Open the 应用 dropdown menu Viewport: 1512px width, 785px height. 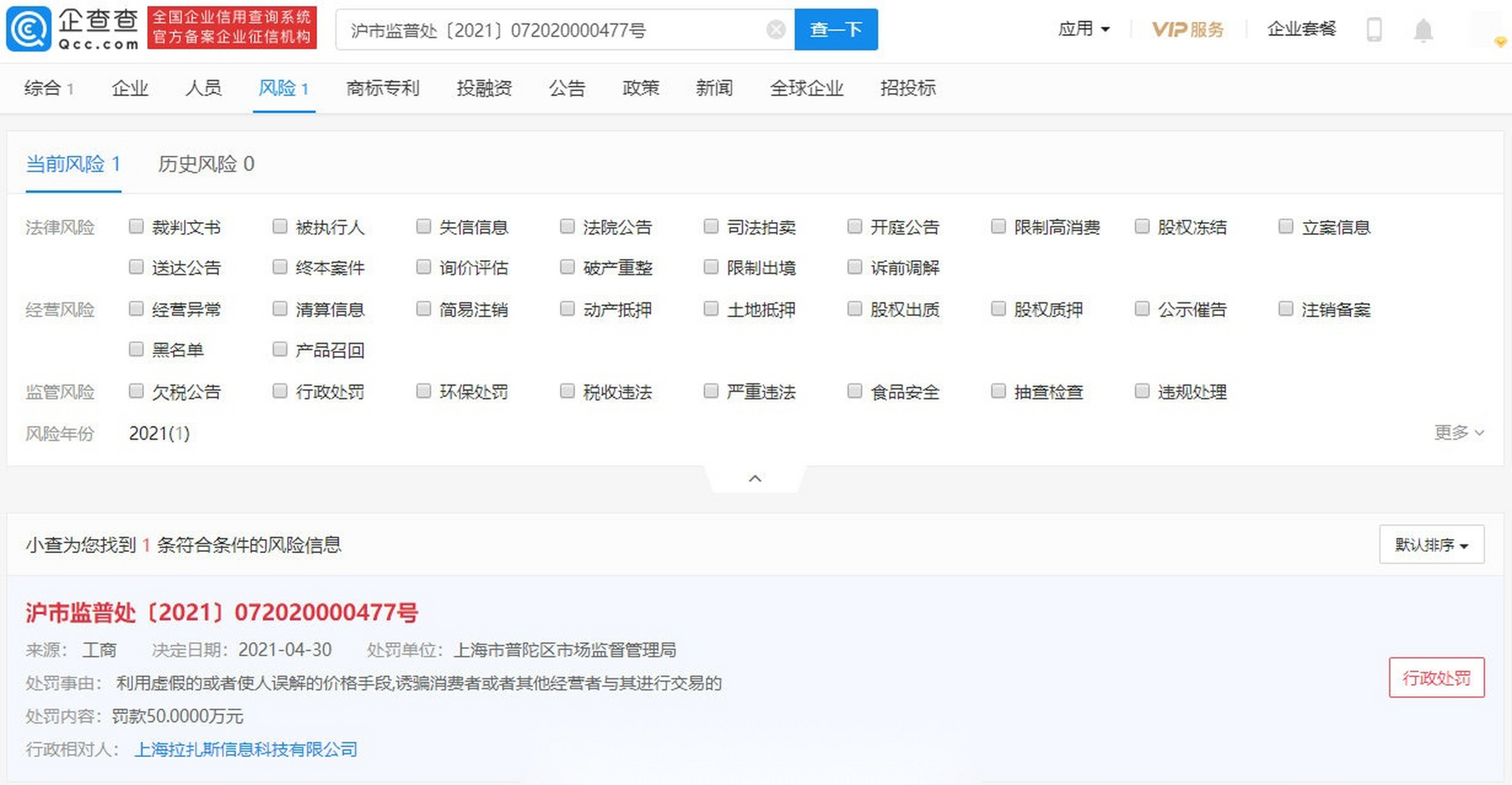click(1083, 29)
